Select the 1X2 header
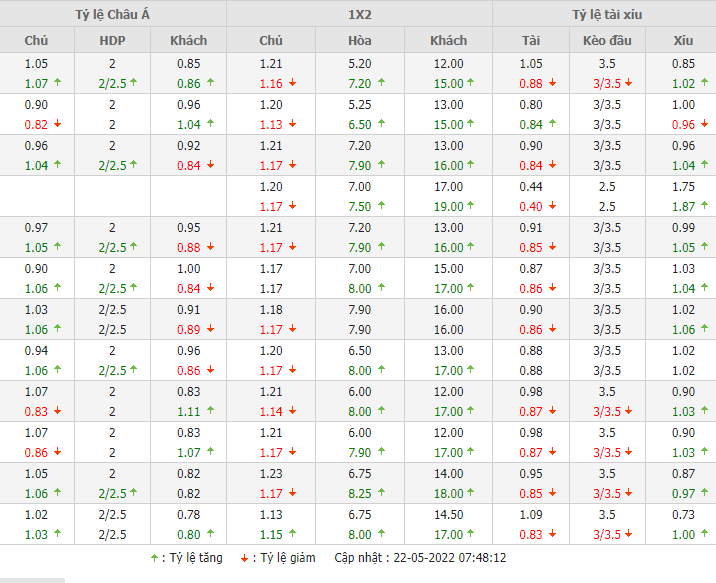The image size is (716, 583). click(x=359, y=14)
